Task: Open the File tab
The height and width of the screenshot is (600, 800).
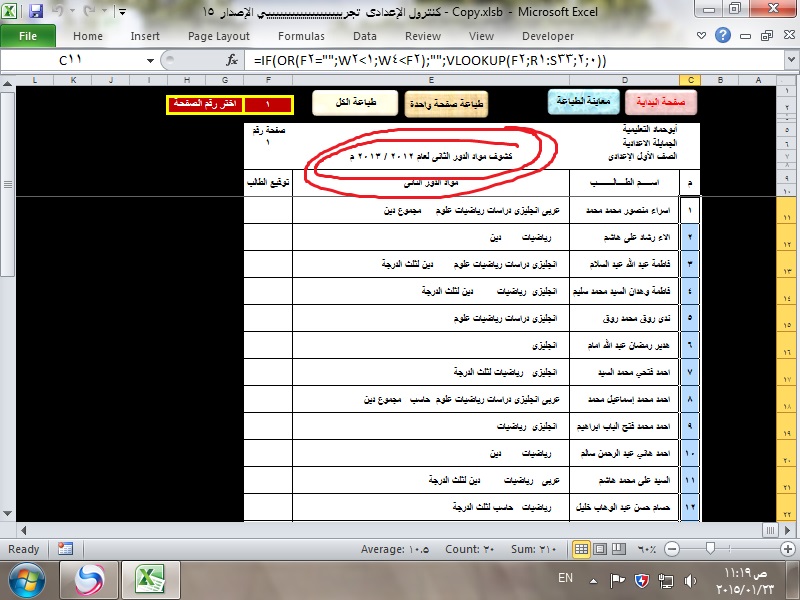Action: pyautogui.click(x=28, y=36)
